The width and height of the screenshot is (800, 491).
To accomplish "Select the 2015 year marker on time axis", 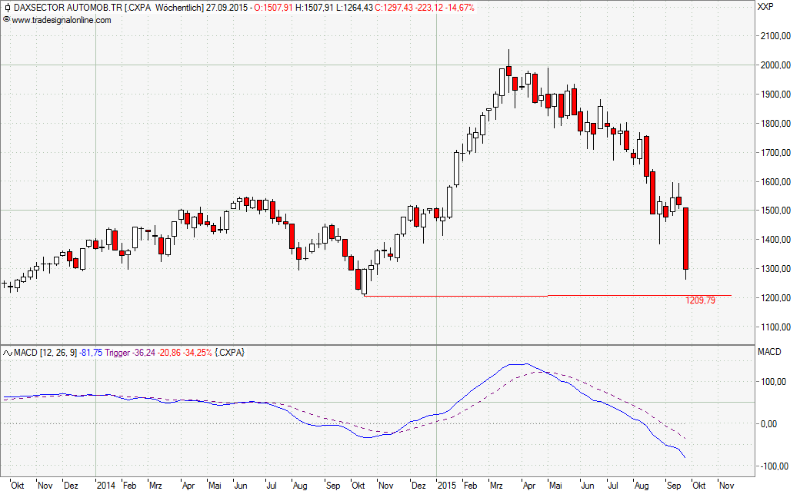I will (x=447, y=483).
